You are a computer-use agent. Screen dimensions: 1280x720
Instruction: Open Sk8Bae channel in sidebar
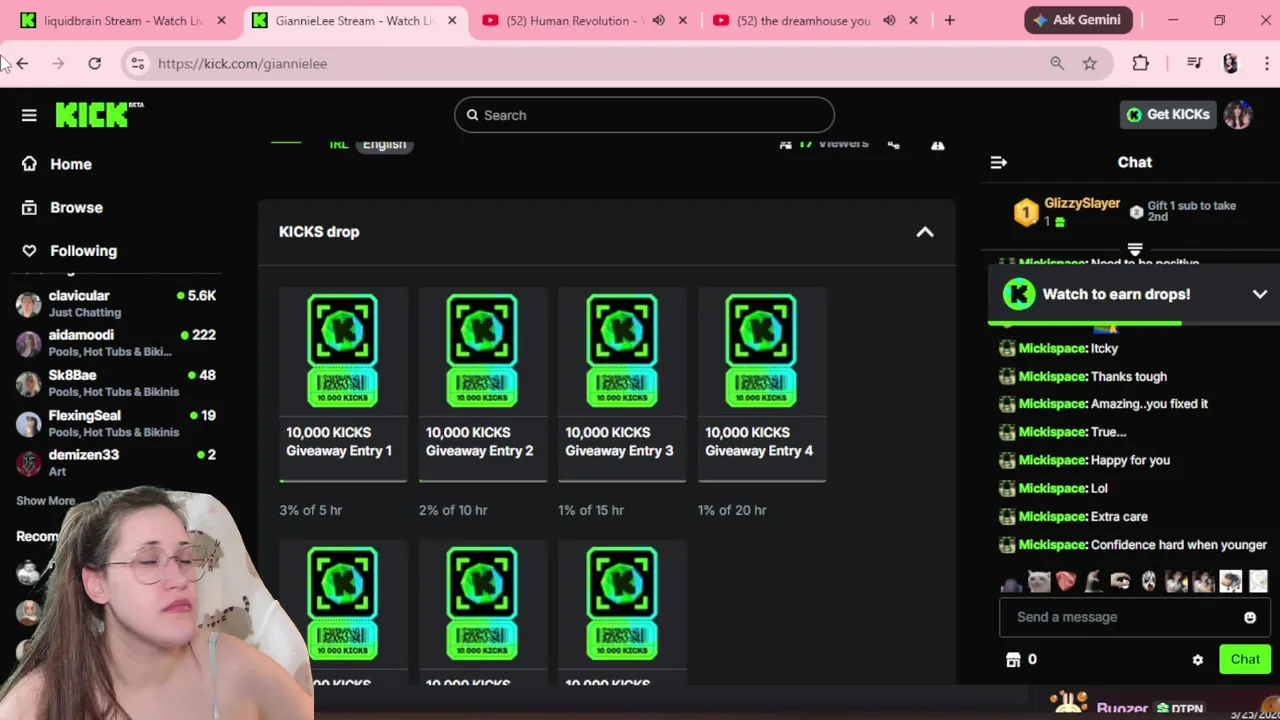tap(116, 383)
